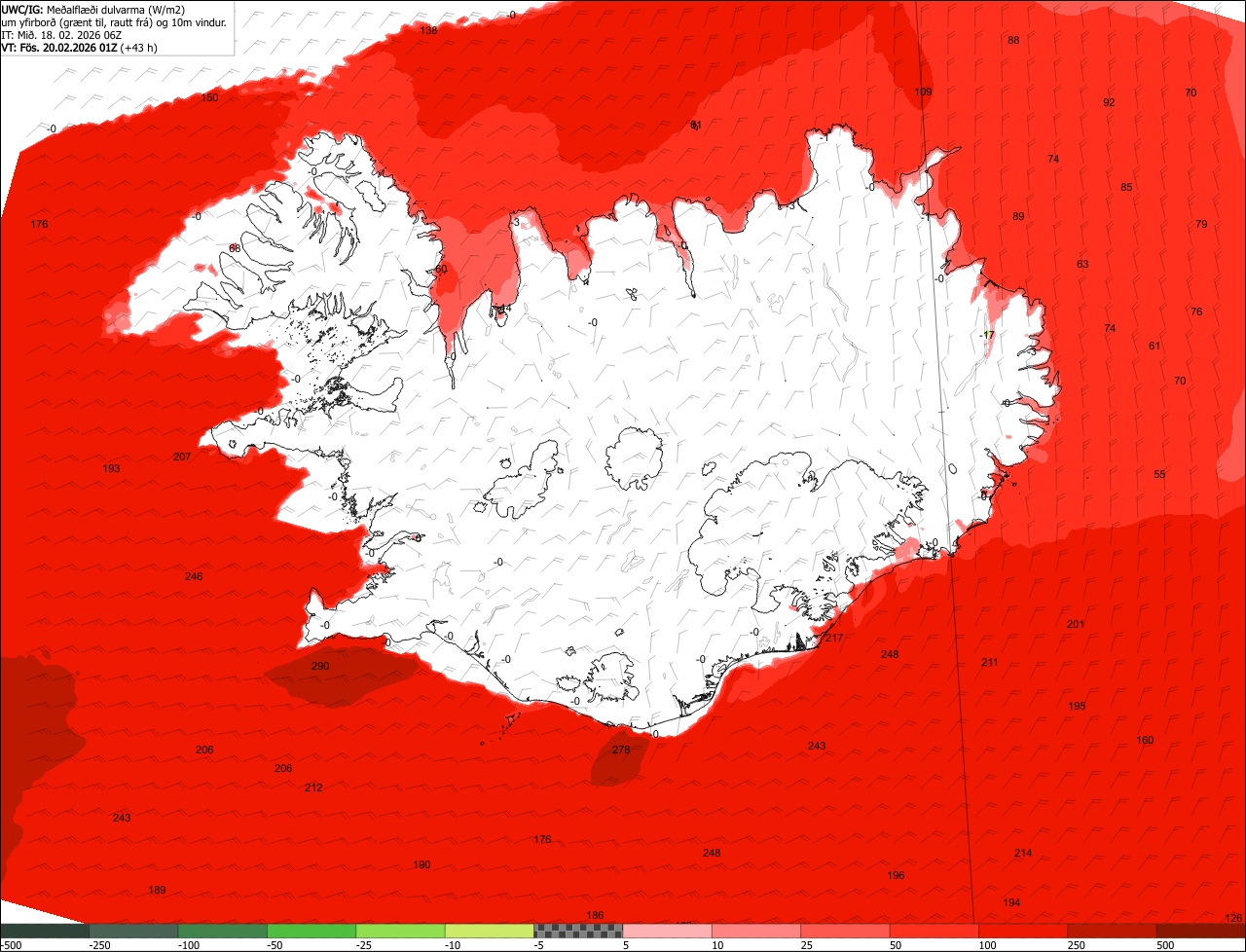Click the yellow-green -10 to -5 legend swatch

click(490, 932)
